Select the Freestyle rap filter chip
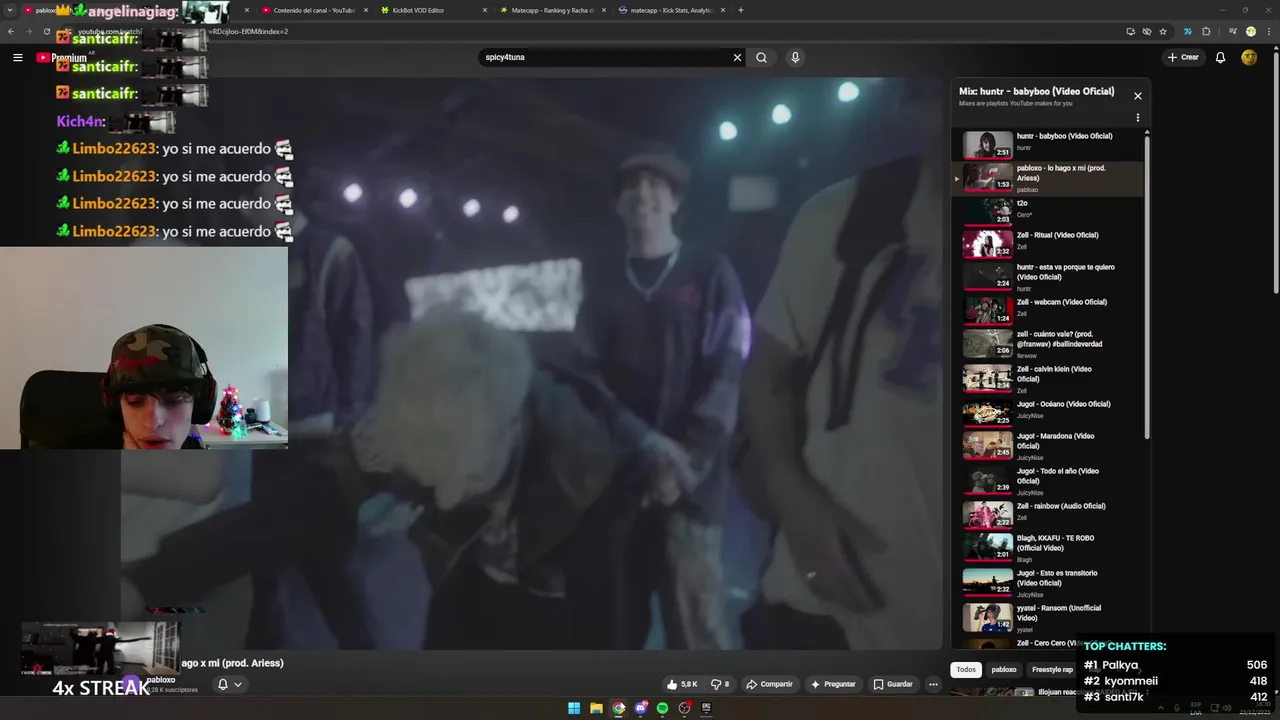Screen dimensions: 1280x720 tap(1052, 670)
